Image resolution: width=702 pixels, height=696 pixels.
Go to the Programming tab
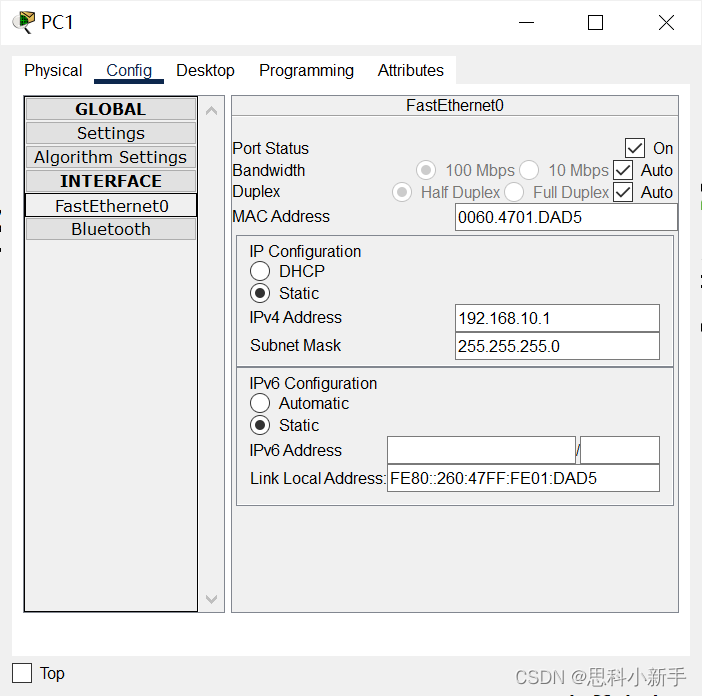click(x=306, y=70)
